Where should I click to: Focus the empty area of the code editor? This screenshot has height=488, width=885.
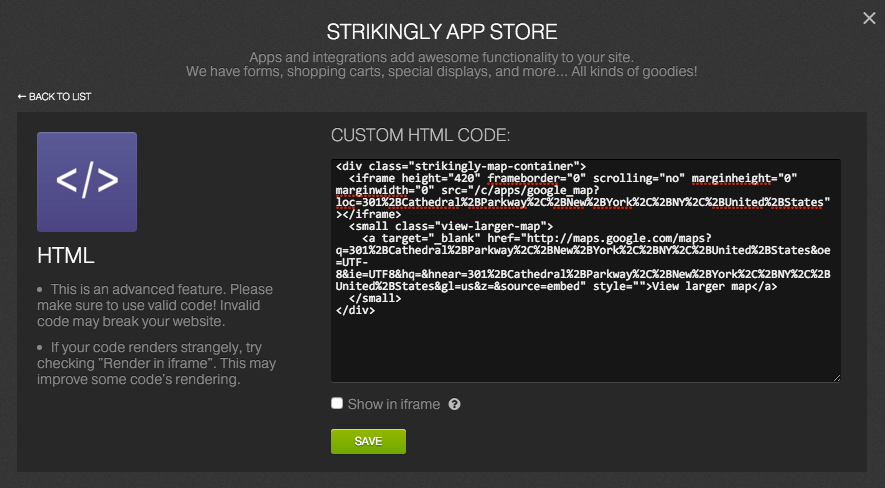585,348
